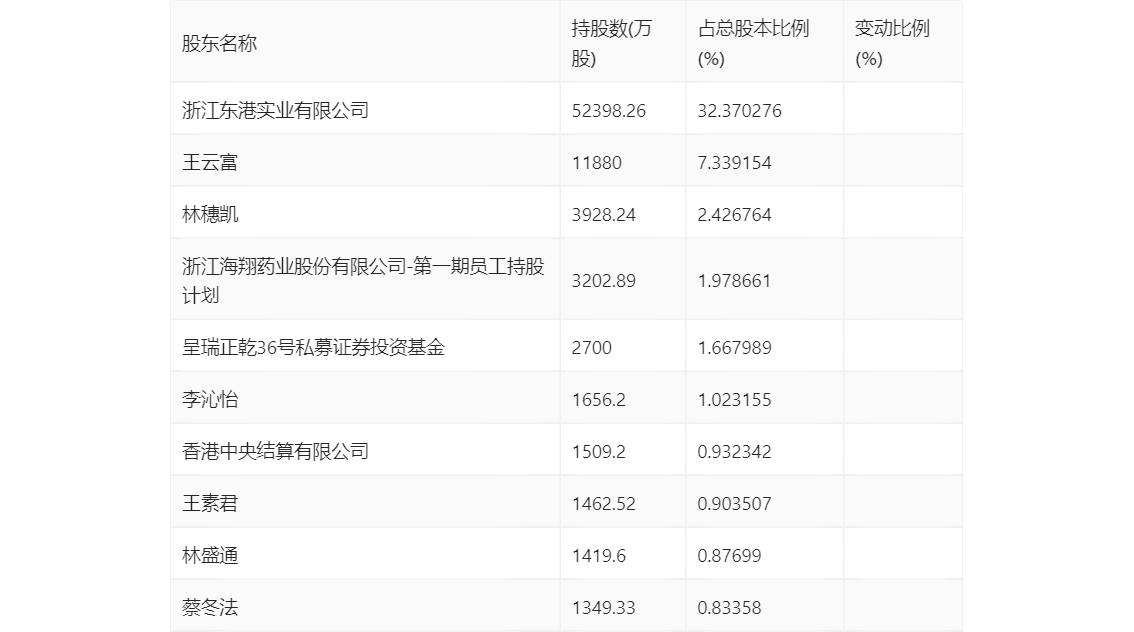Click the 持股数(万股) column header
The width and height of the screenshot is (1134, 632).
coord(612,43)
